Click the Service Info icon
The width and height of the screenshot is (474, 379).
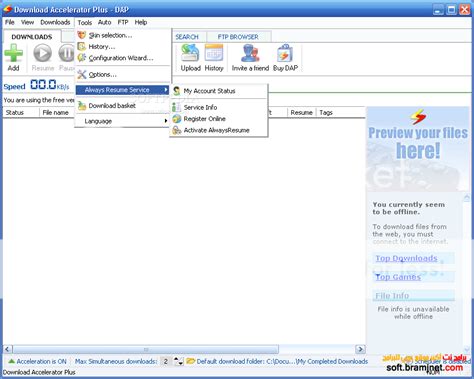pyautogui.click(x=176, y=107)
